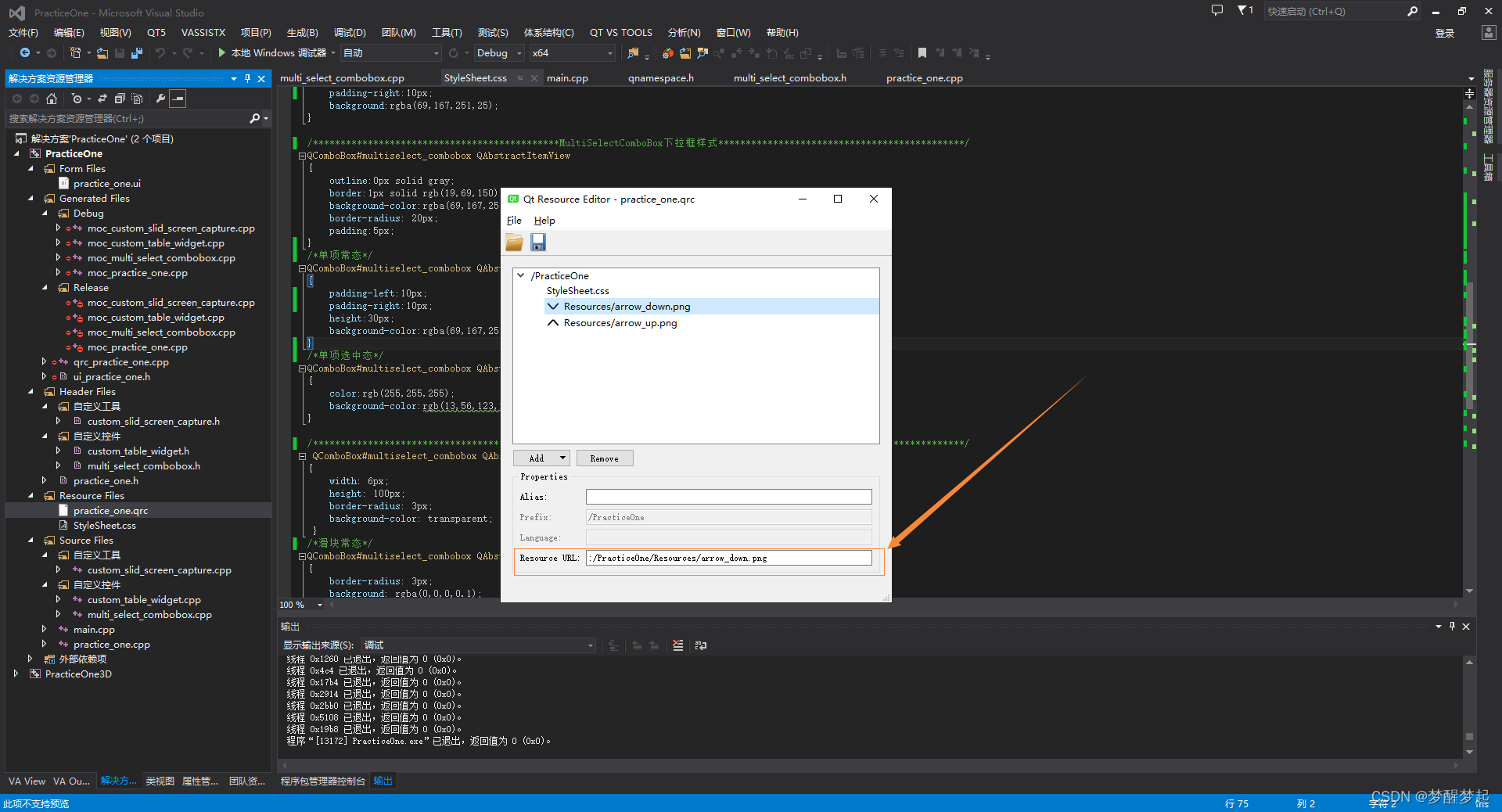Viewport: 1502px width, 812px height.
Task: Click the Alias input field
Action: (x=728, y=497)
